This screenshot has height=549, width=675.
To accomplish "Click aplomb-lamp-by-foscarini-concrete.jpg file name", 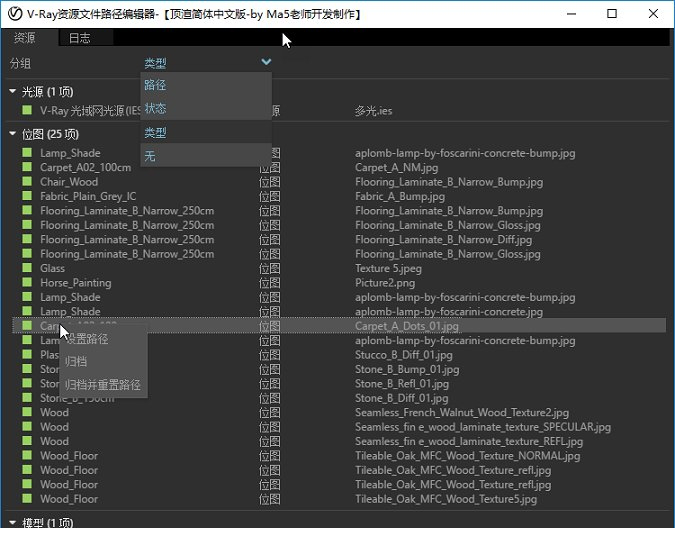I will point(449,311).
